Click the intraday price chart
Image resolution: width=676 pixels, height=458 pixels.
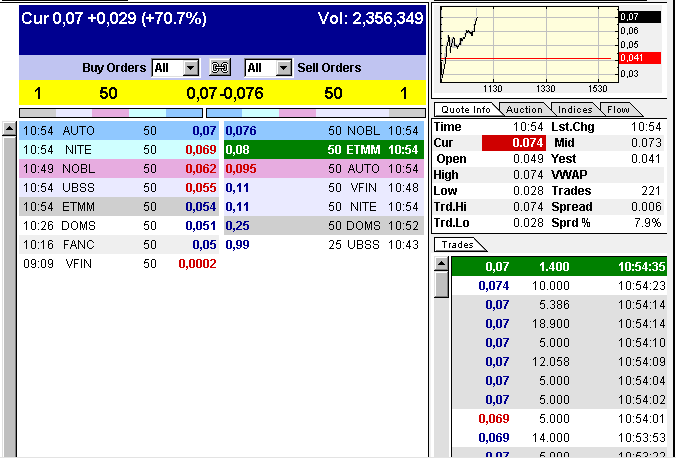point(526,45)
